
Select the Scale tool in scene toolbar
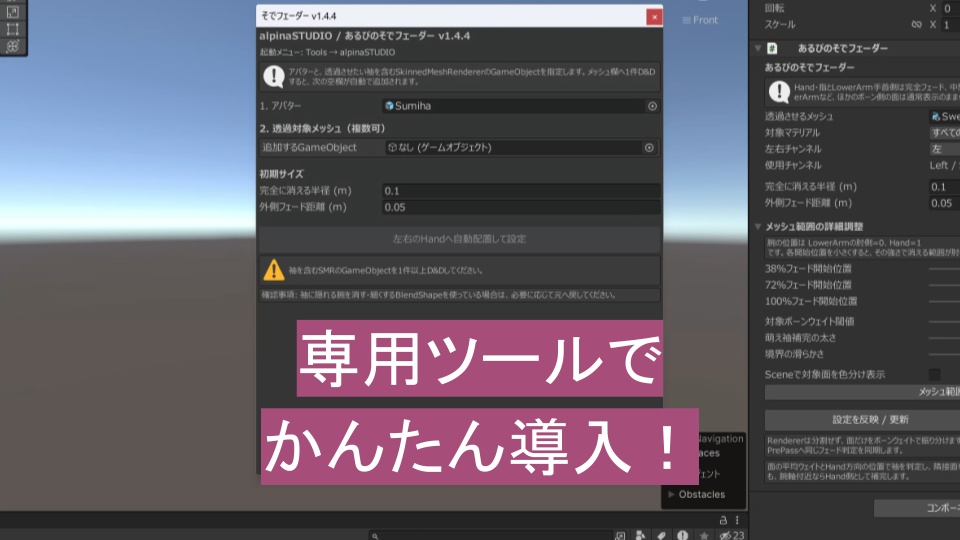pyautogui.click(x=12, y=12)
